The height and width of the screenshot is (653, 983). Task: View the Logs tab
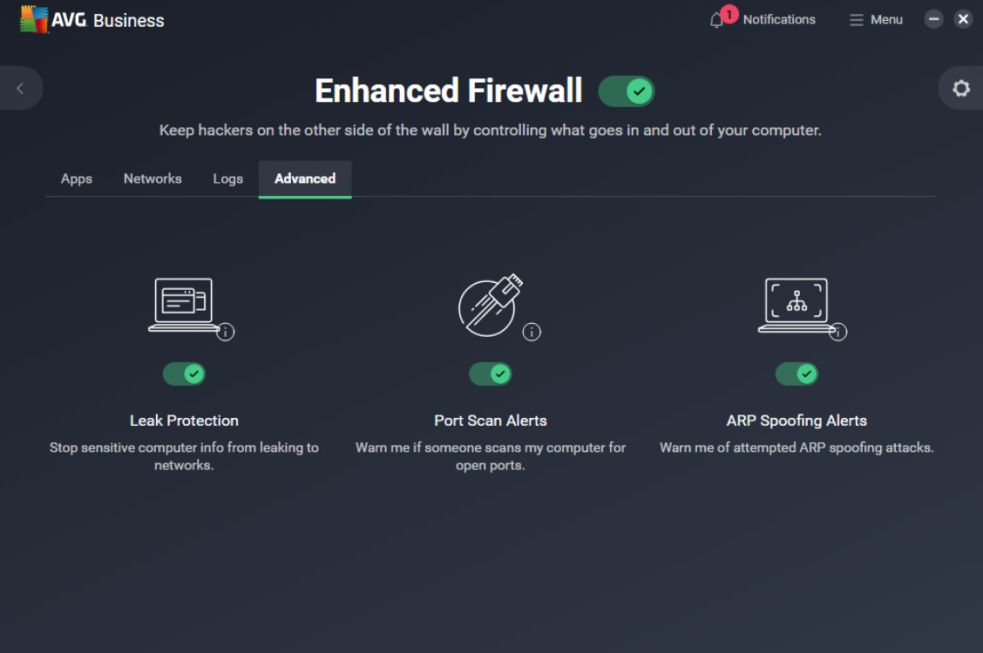point(227,179)
